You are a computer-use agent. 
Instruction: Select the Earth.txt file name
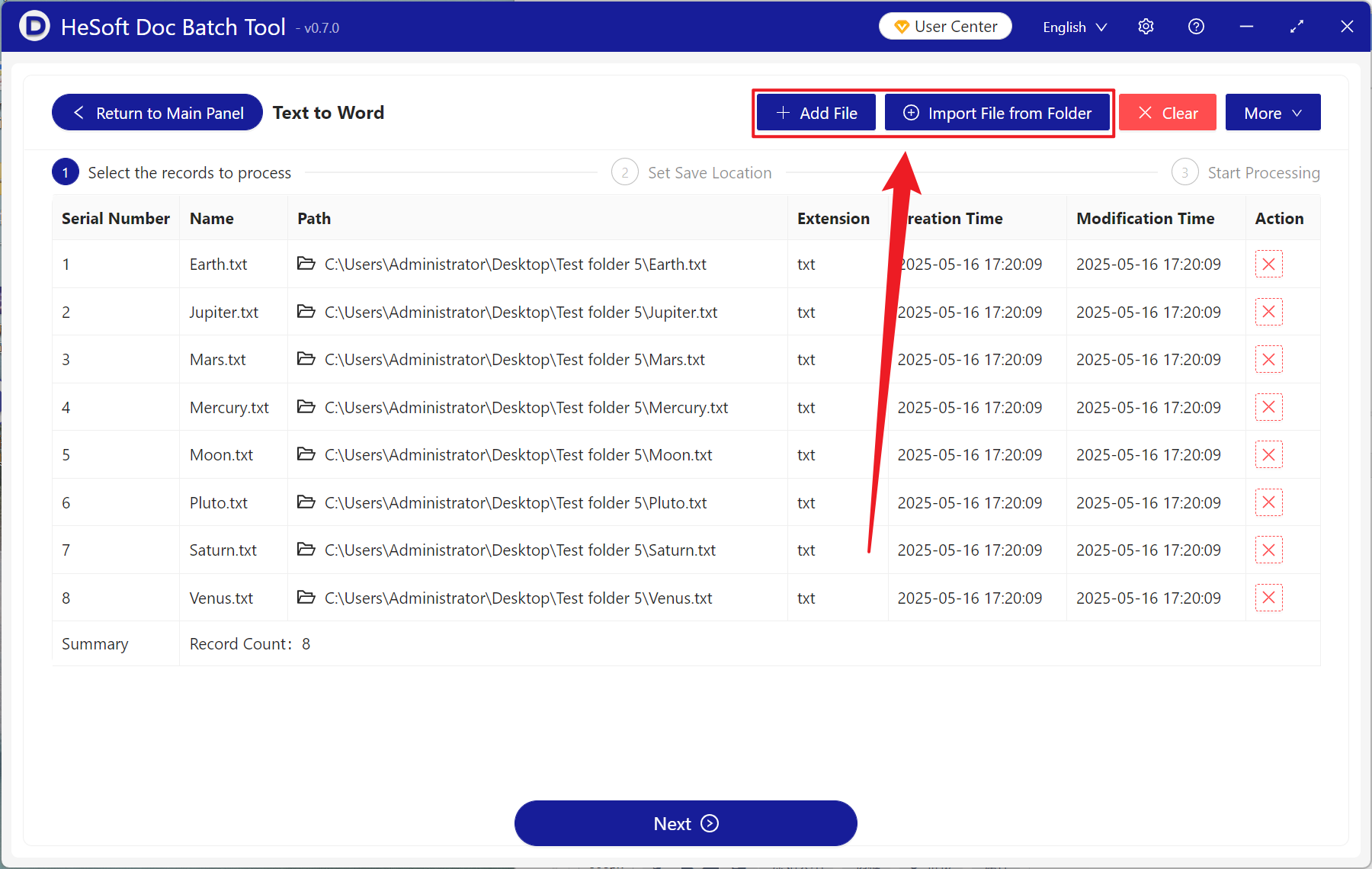point(219,265)
